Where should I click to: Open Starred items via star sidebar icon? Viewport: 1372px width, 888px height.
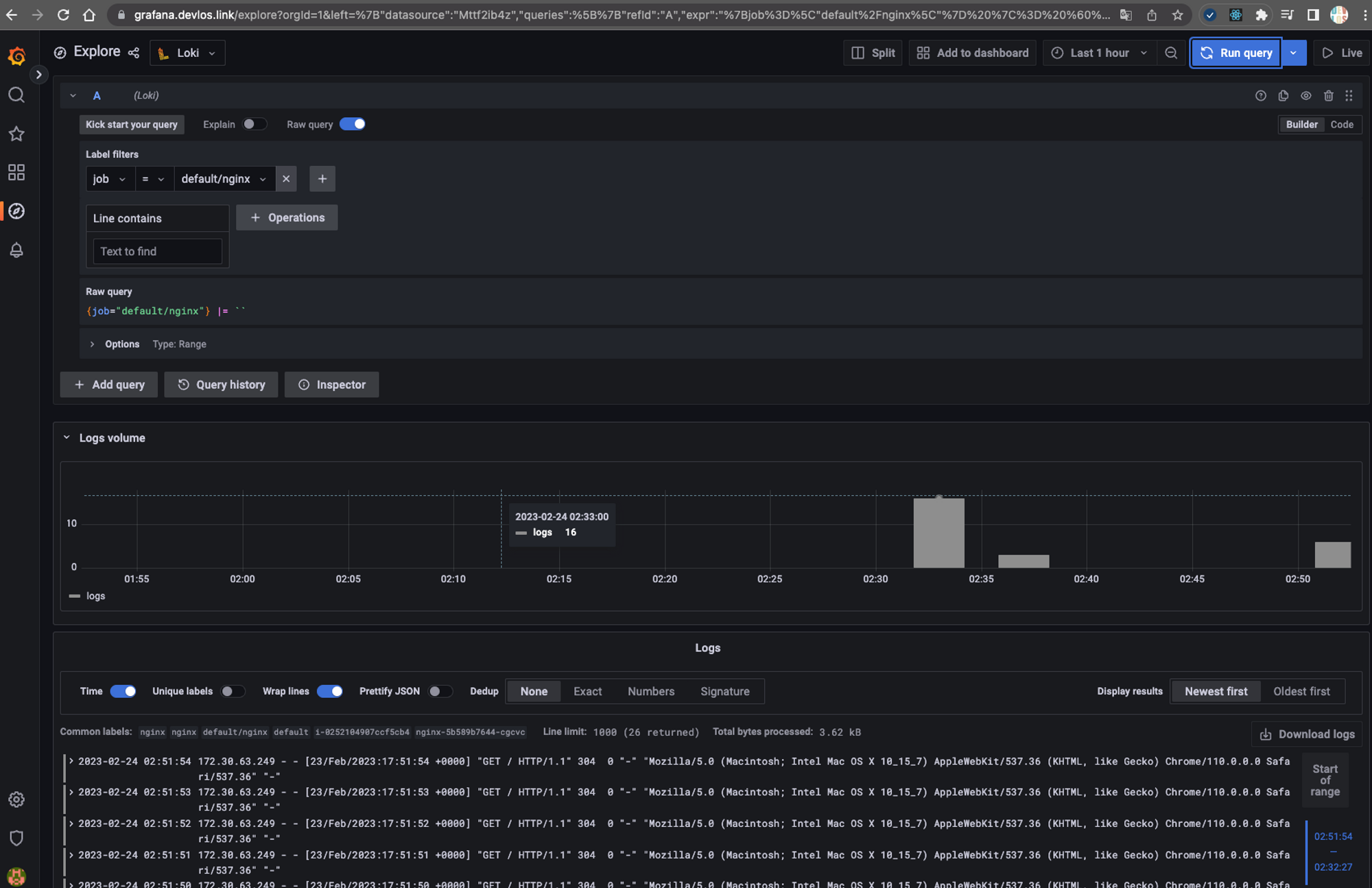pos(16,134)
